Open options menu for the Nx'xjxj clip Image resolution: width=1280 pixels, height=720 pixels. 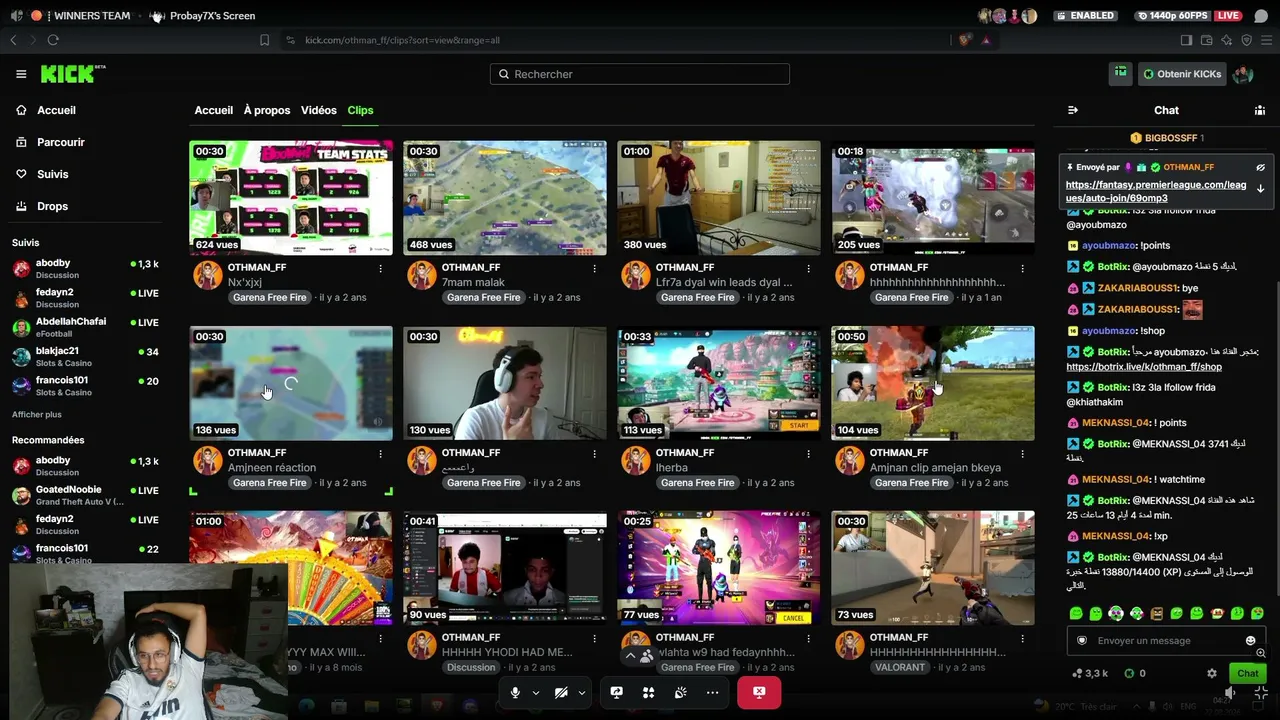pyautogui.click(x=380, y=268)
